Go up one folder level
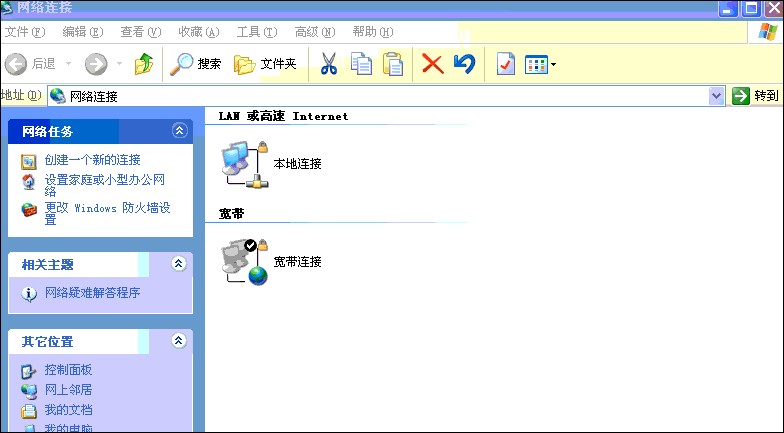This screenshot has height=433, width=784. (144, 64)
